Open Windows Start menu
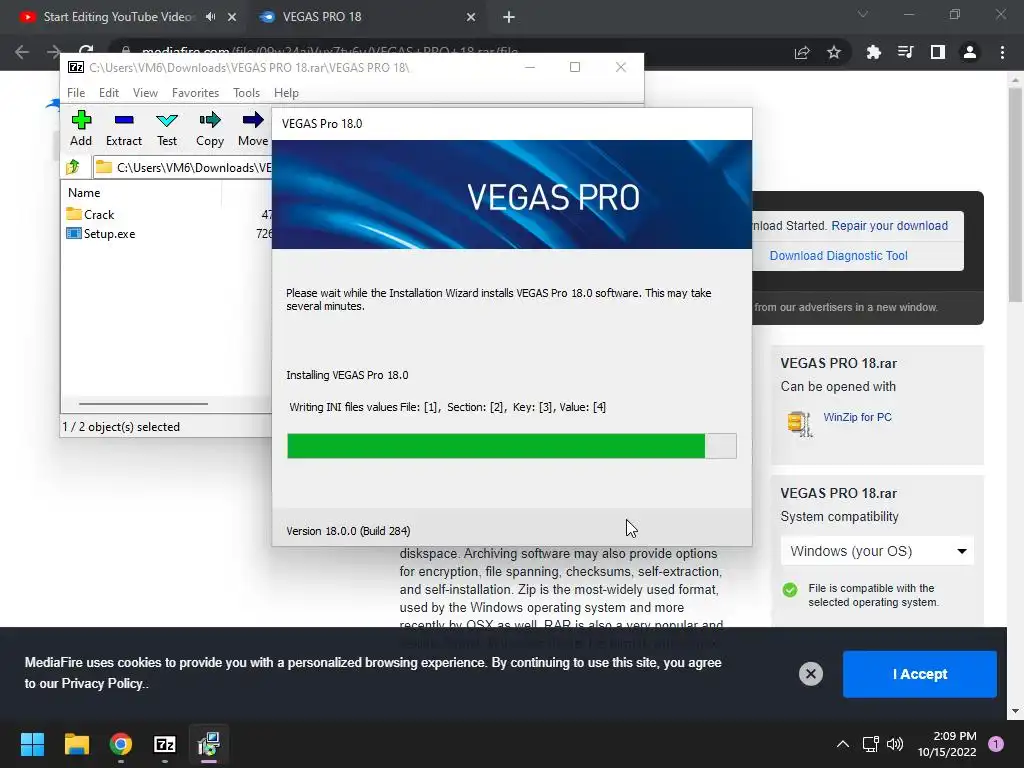The height and width of the screenshot is (768, 1024). [32, 744]
